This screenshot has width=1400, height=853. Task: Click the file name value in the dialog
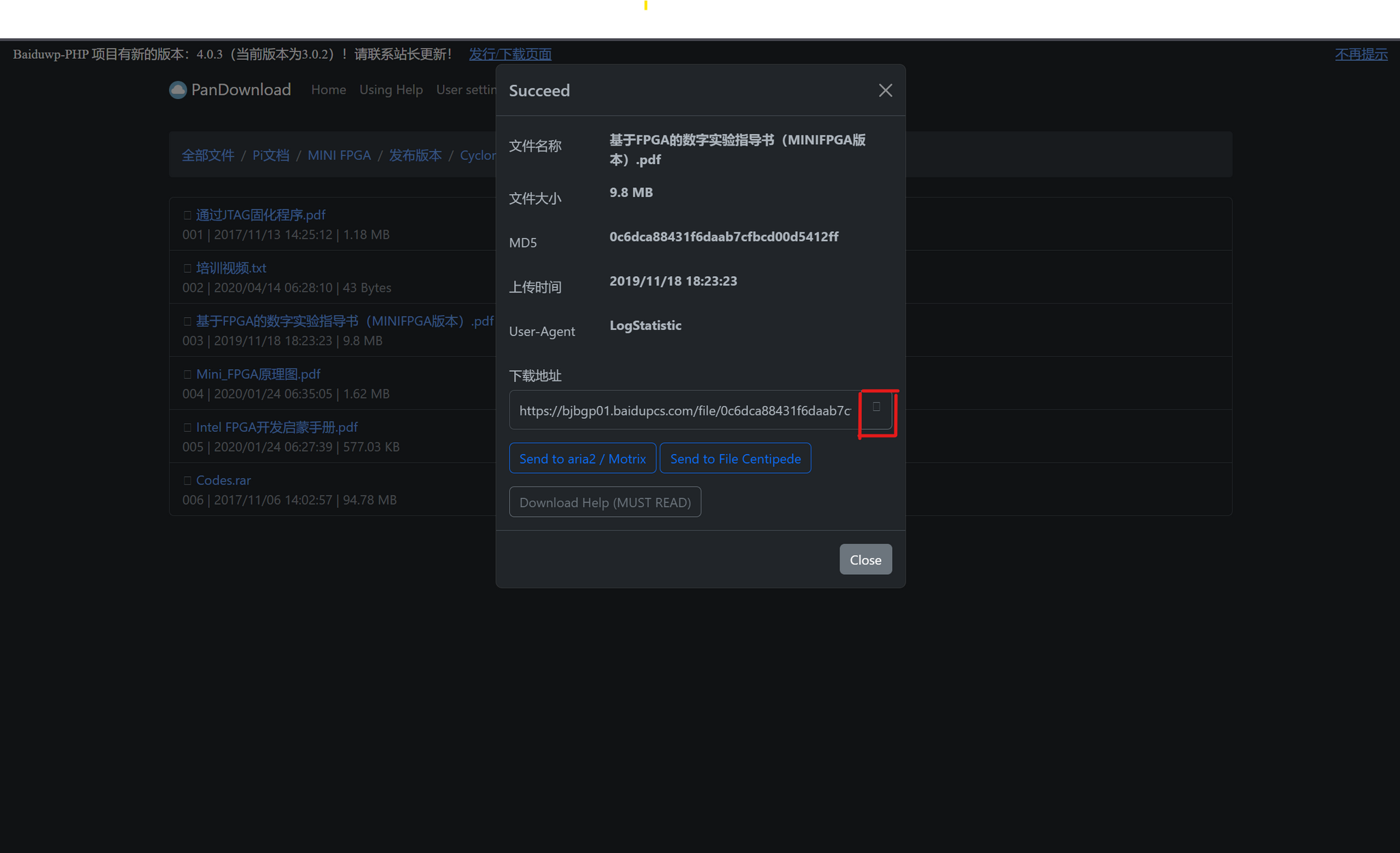click(738, 149)
